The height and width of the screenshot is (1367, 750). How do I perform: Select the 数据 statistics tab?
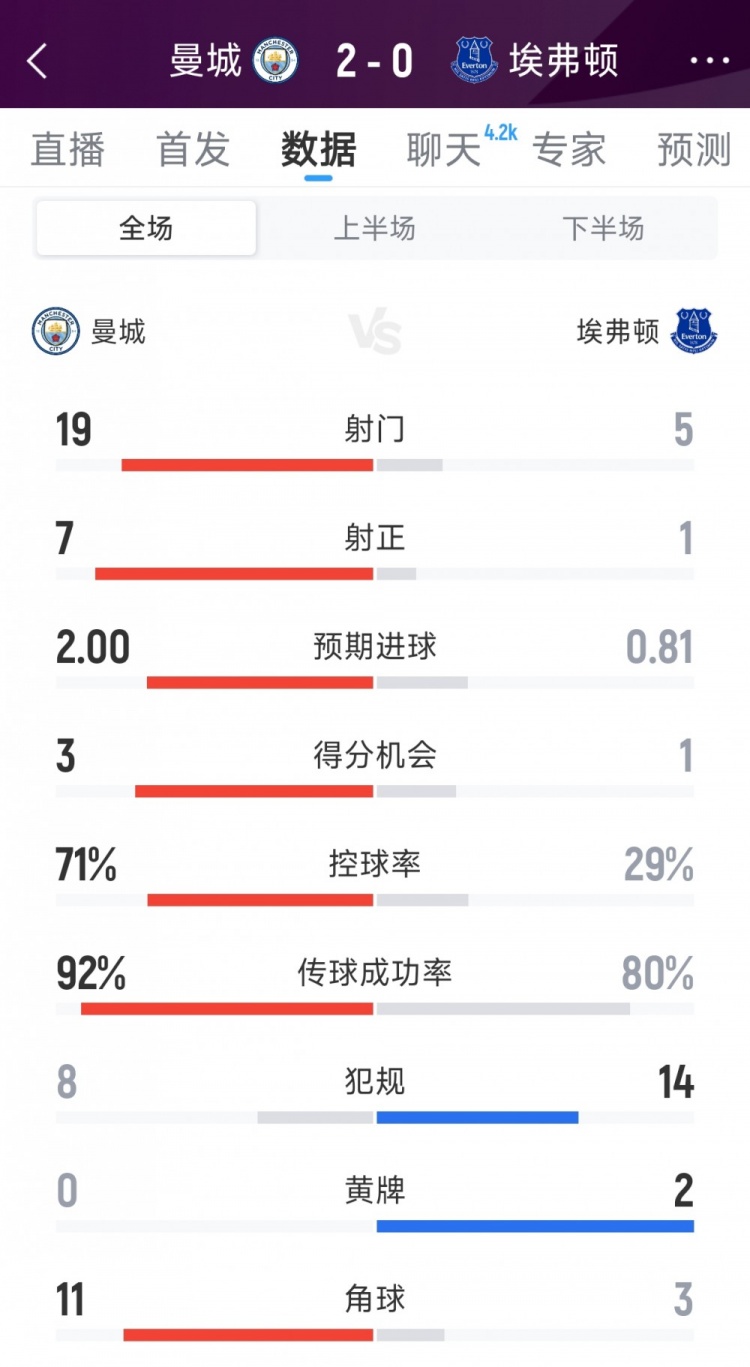click(318, 150)
